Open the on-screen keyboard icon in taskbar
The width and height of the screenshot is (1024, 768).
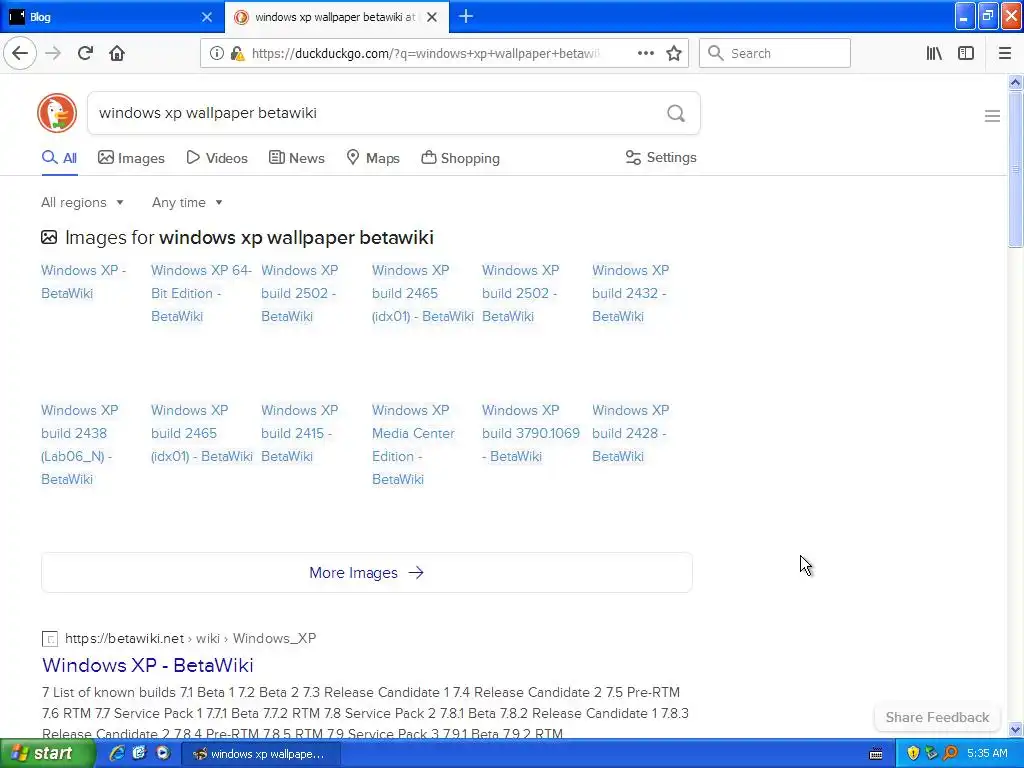pos(876,754)
